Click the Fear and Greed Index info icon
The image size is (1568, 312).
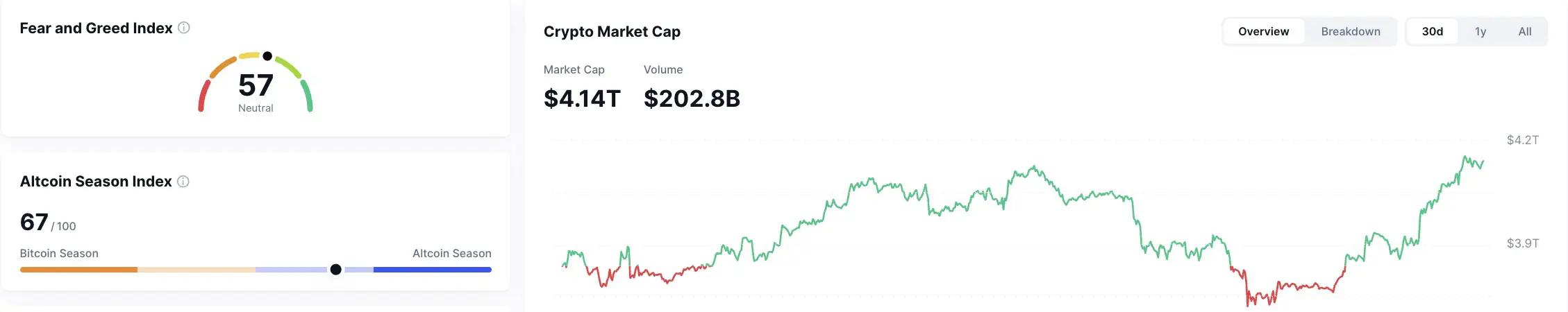(184, 28)
